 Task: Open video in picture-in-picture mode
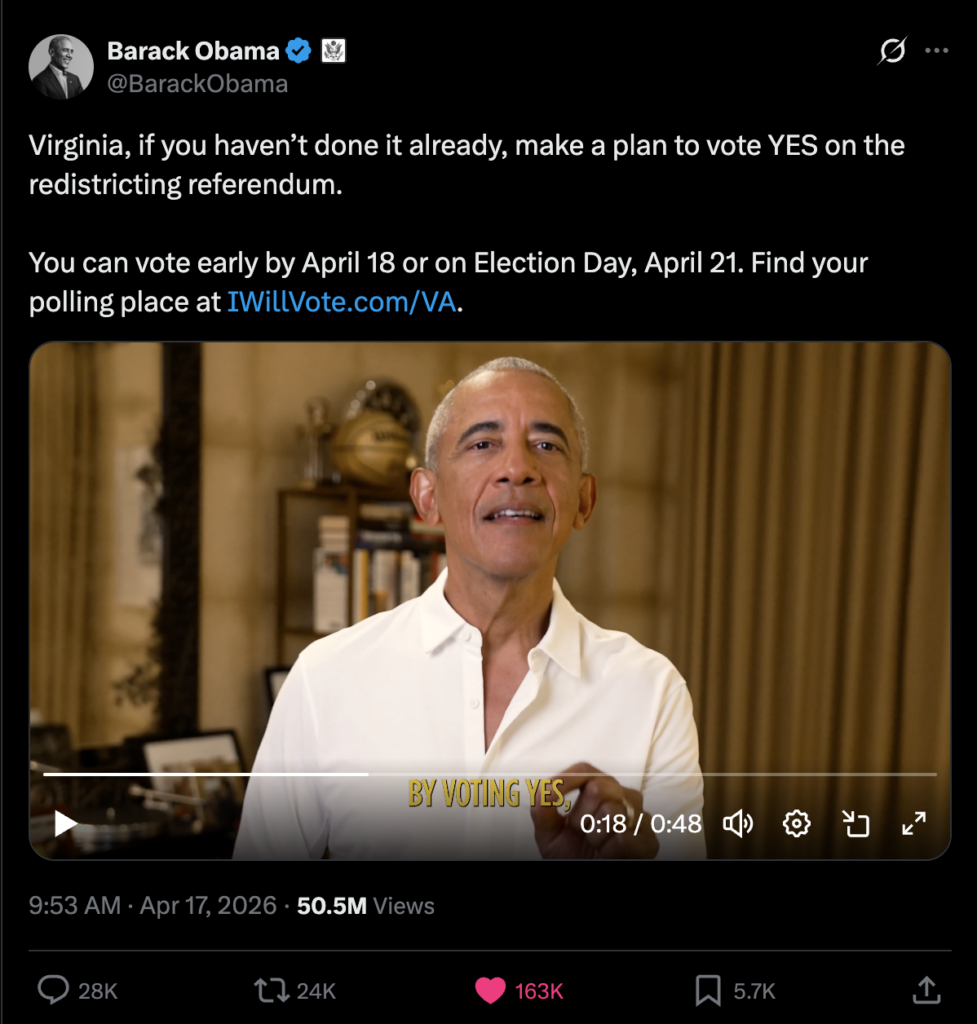click(x=855, y=823)
